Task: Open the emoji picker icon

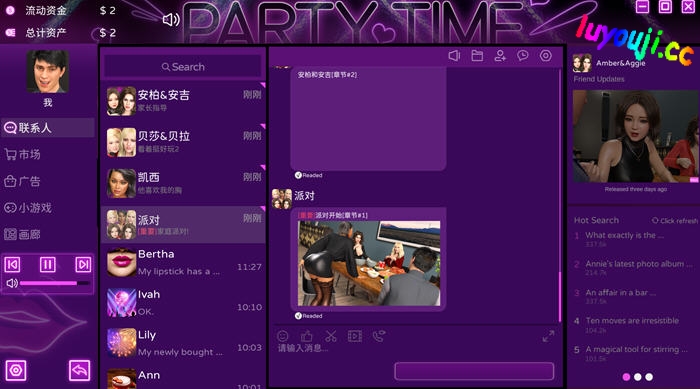Action: [283, 336]
